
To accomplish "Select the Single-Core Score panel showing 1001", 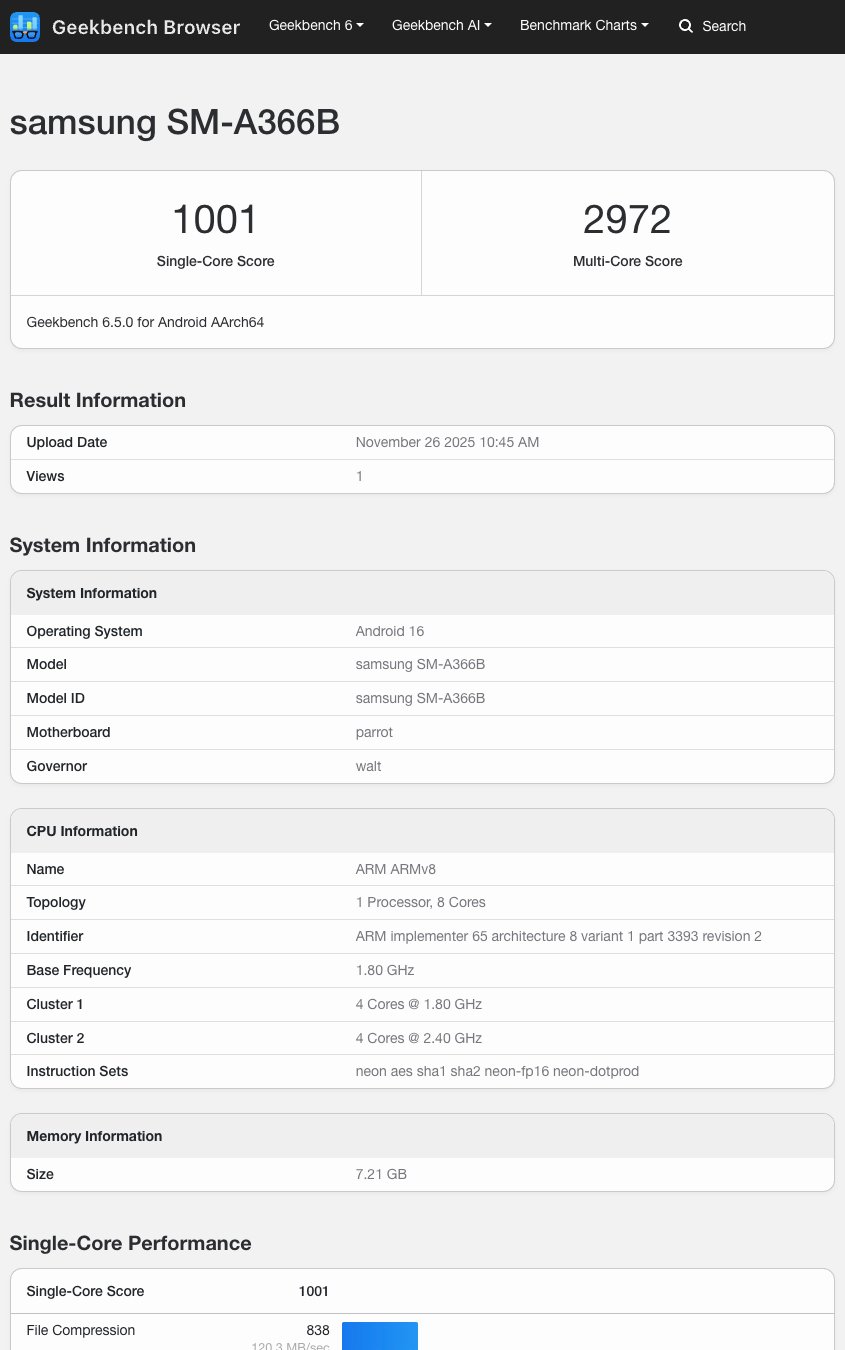I will pyautogui.click(x=215, y=232).
